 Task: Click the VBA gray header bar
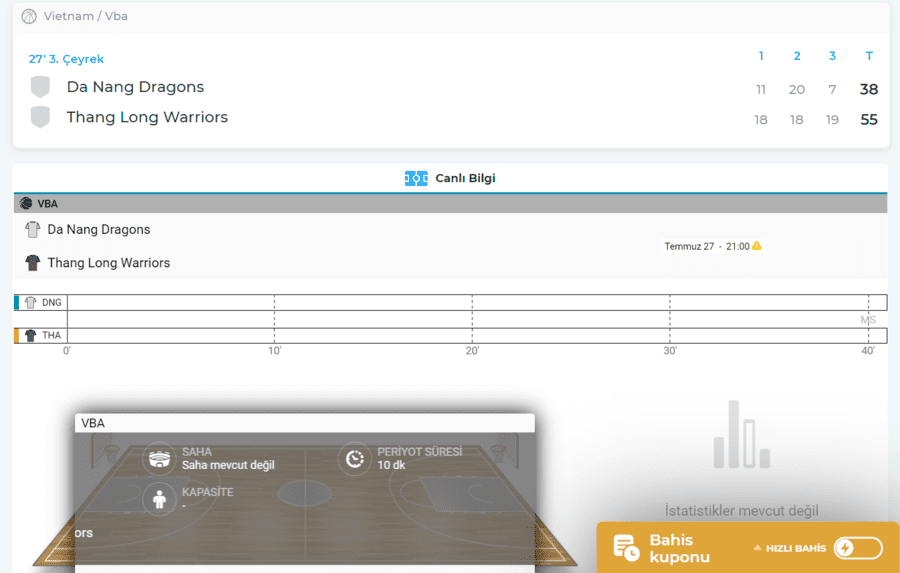450,203
